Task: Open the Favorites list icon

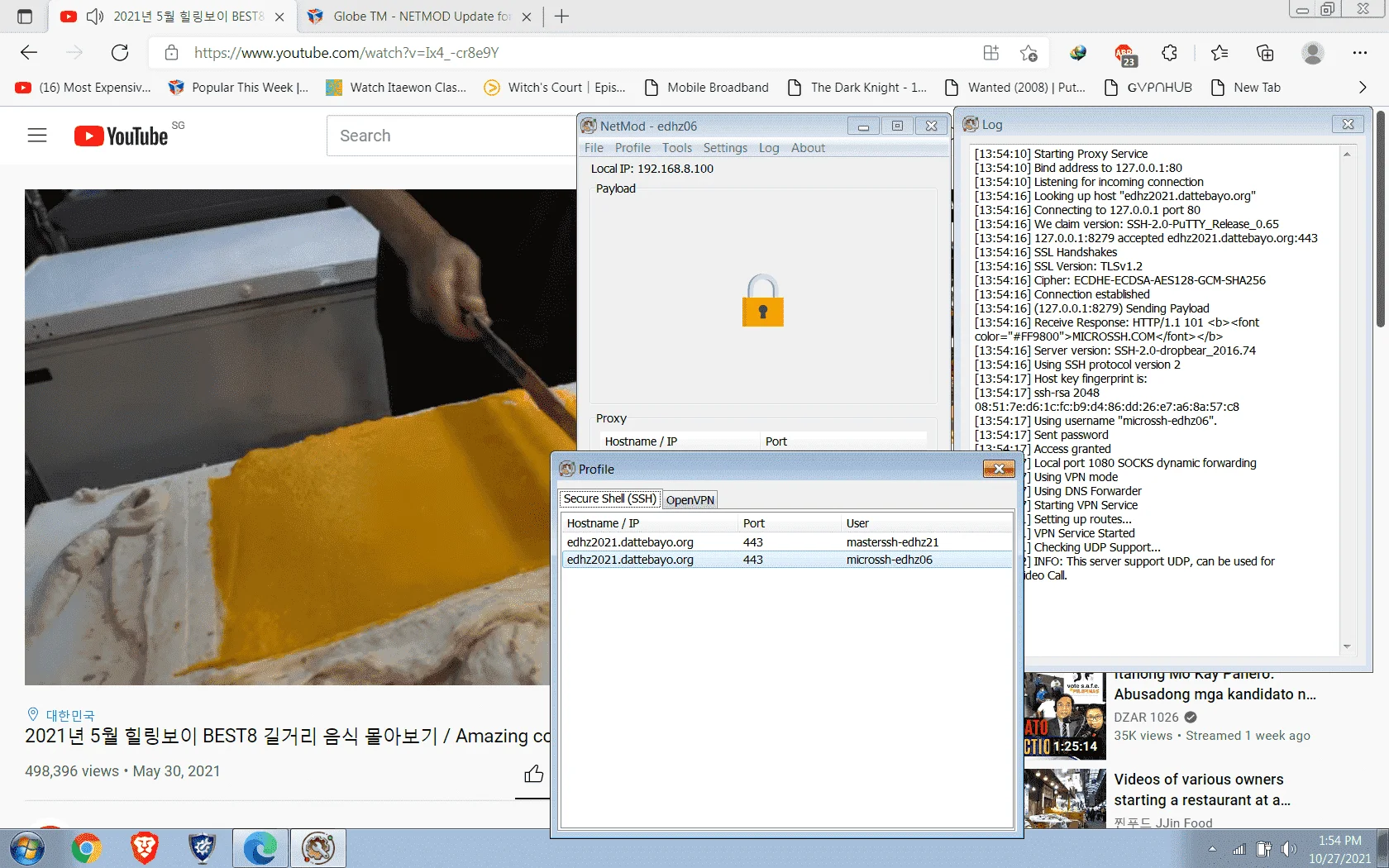Action: click(x=1220, y=53)
